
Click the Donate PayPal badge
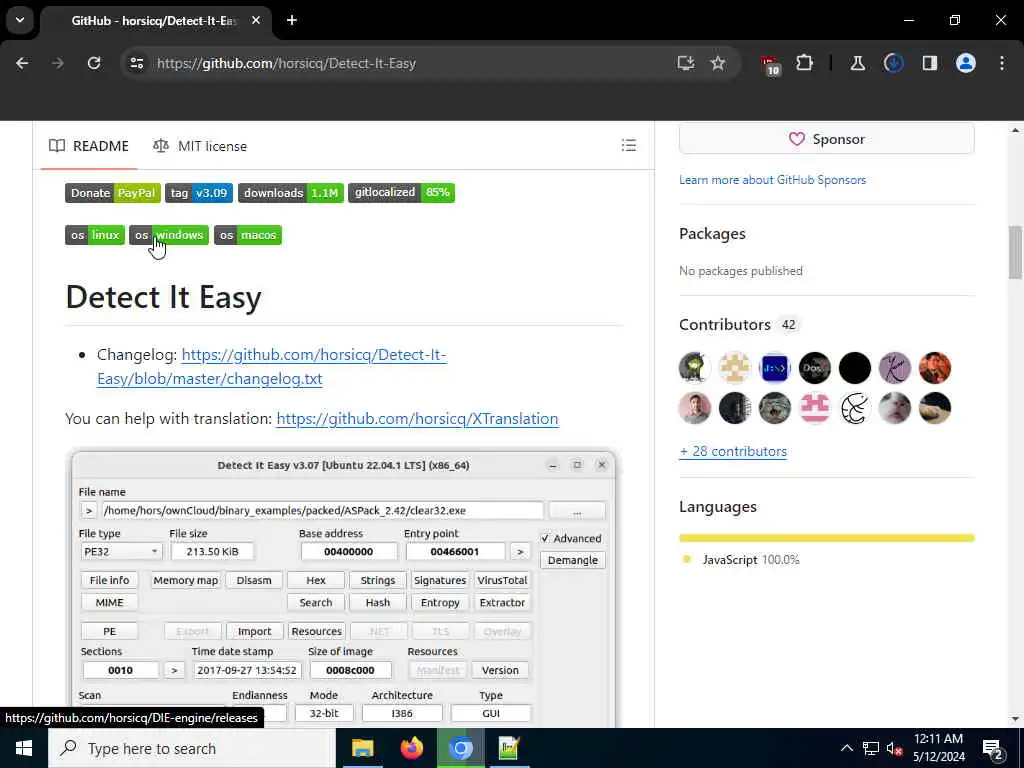point(113,193)
